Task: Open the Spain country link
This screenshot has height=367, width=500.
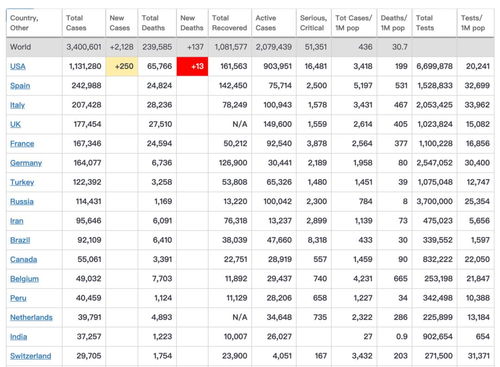Action: click(x=20, y=86)
